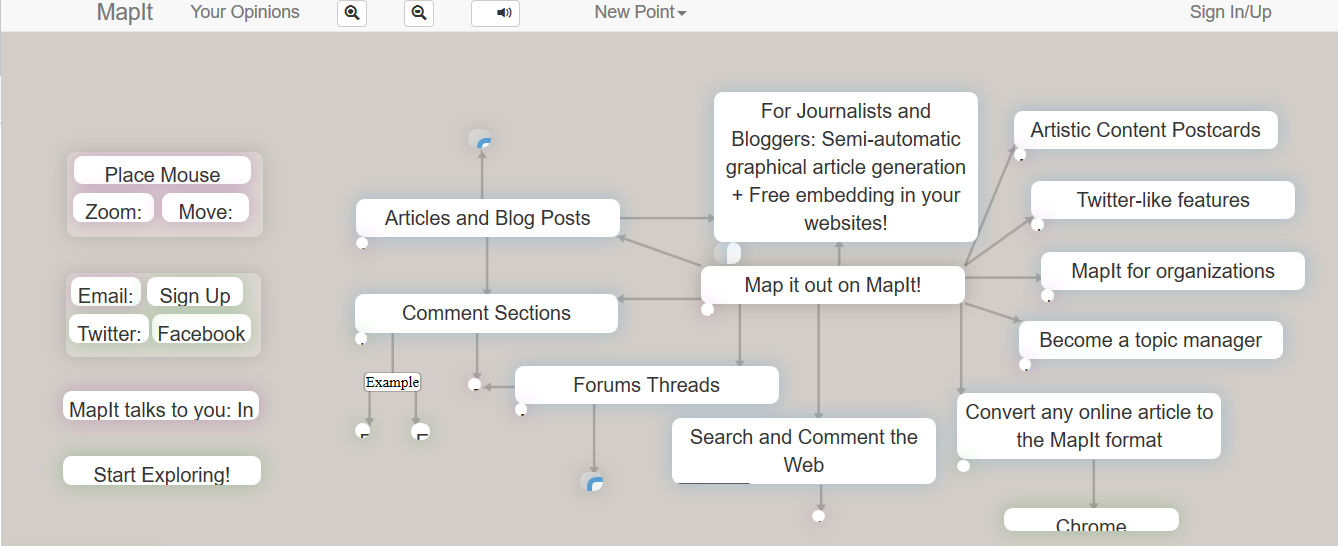Image resolution: width=1338 pixels, height=546 pixels.
Task: Select the Comment Sections node
Action: coord(486,313)
